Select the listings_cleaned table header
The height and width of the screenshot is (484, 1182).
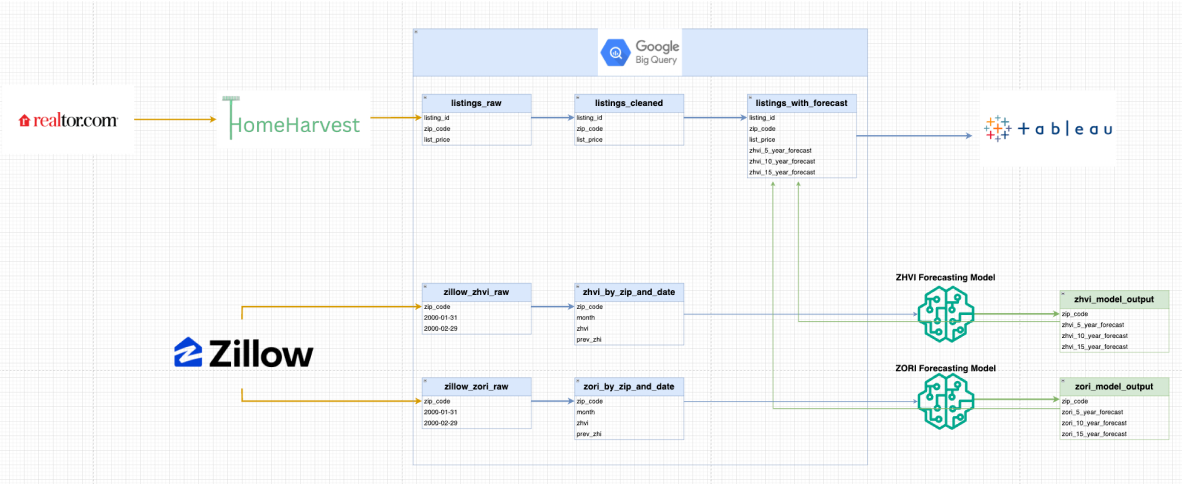(629, 104)
